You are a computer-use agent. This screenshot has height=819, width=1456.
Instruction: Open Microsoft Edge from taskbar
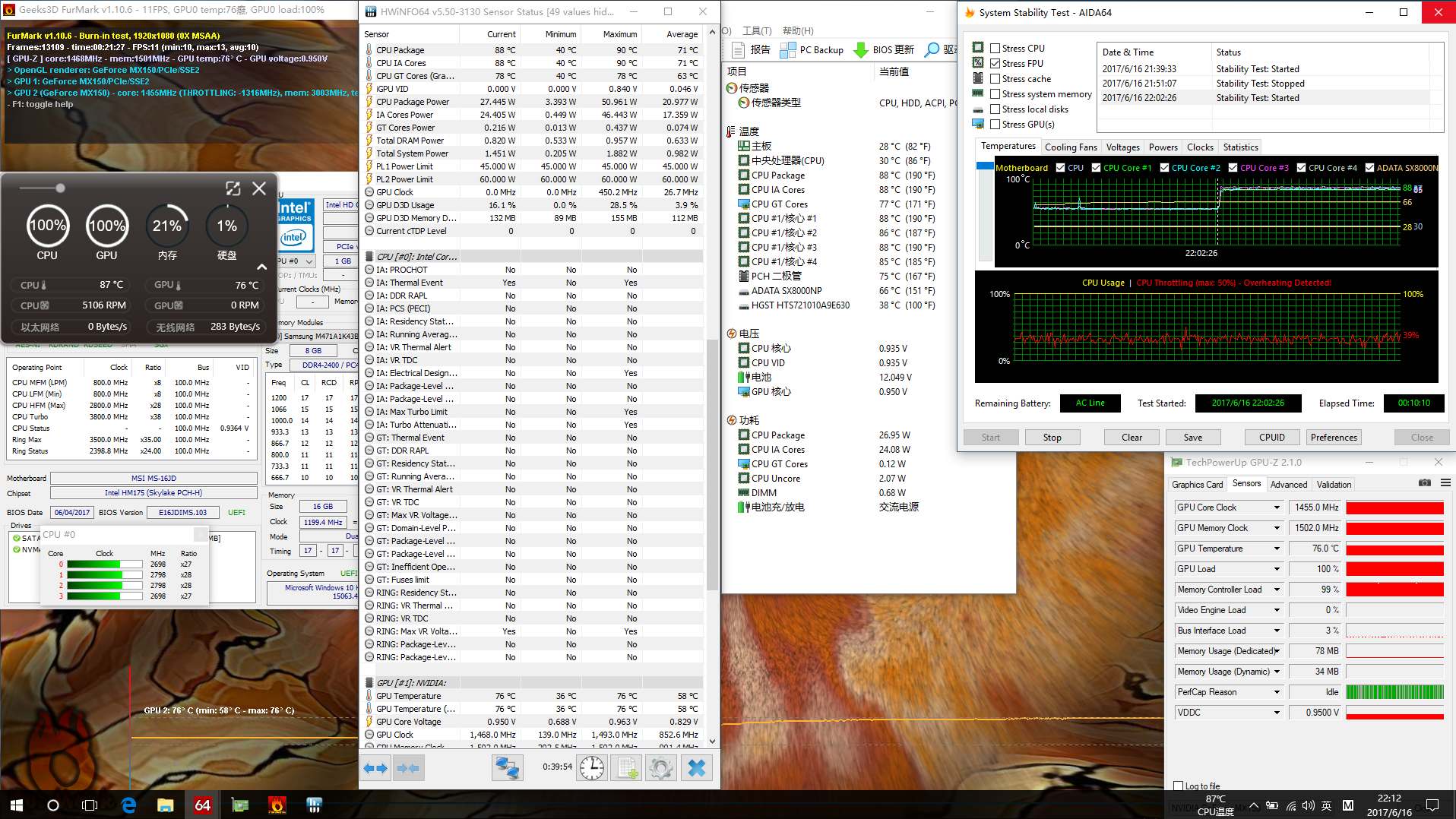[128, 805]
